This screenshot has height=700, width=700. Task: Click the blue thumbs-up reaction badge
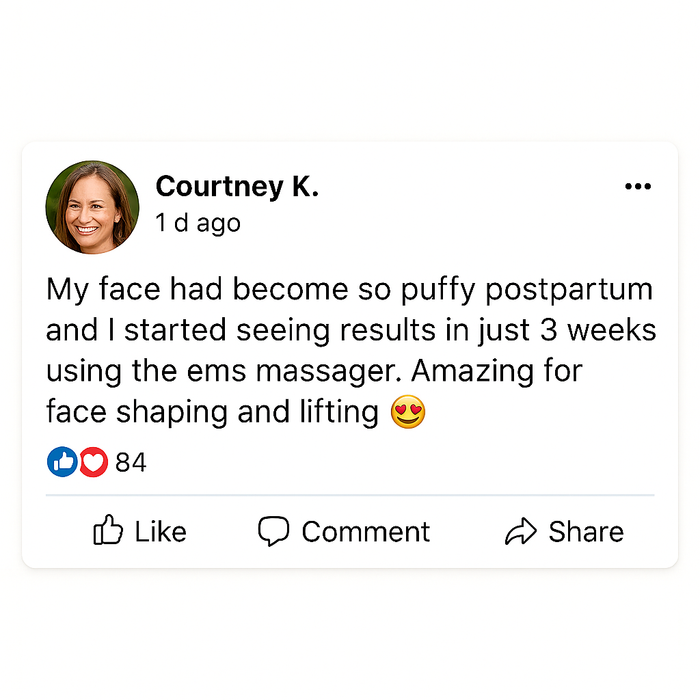[x=62, y=462]
